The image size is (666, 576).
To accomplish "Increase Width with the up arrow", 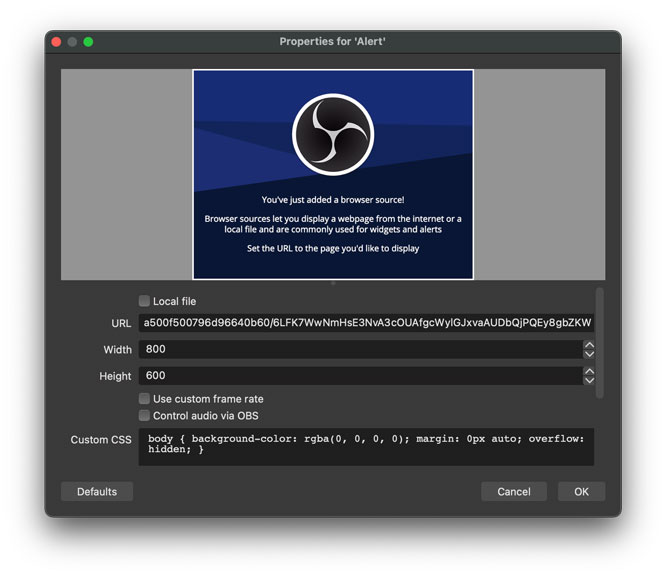I will pos(589,344).
